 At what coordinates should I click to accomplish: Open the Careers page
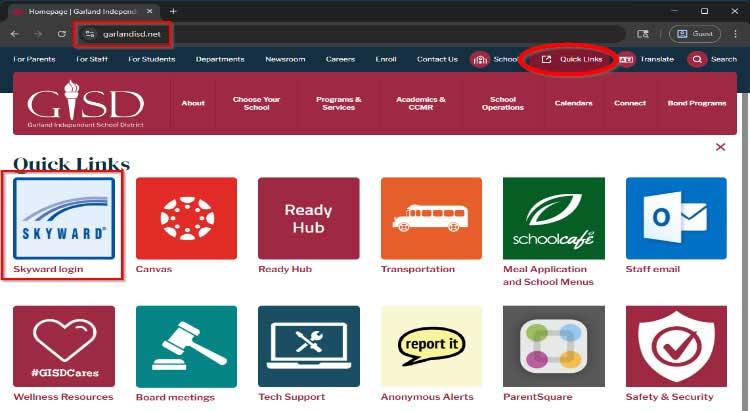[341, 59]
